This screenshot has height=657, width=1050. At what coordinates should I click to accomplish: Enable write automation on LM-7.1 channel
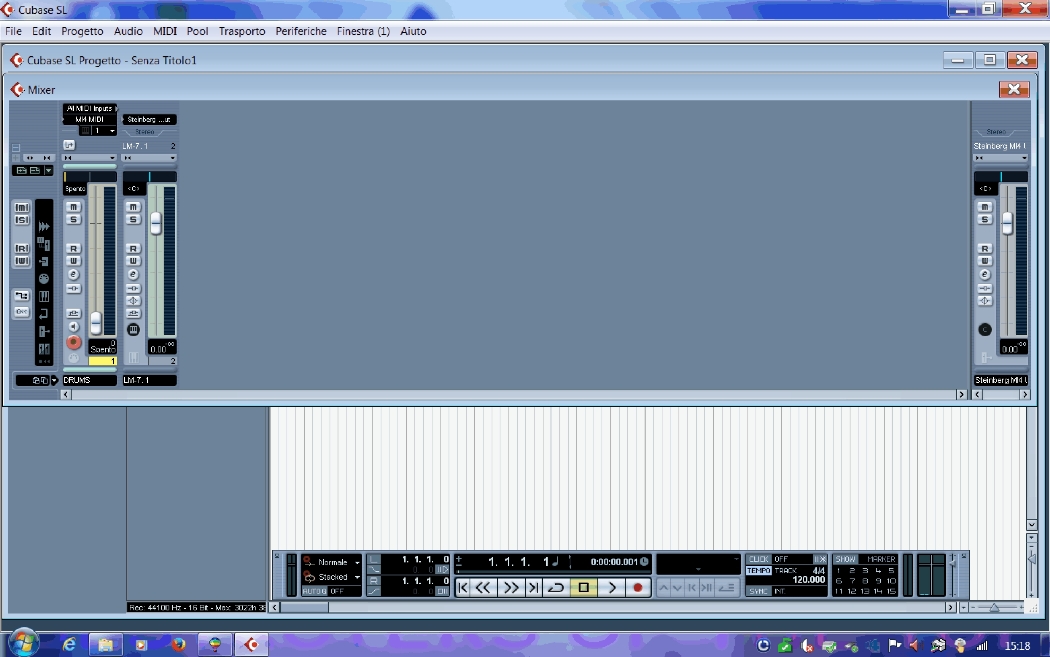(x=133, y=261)
